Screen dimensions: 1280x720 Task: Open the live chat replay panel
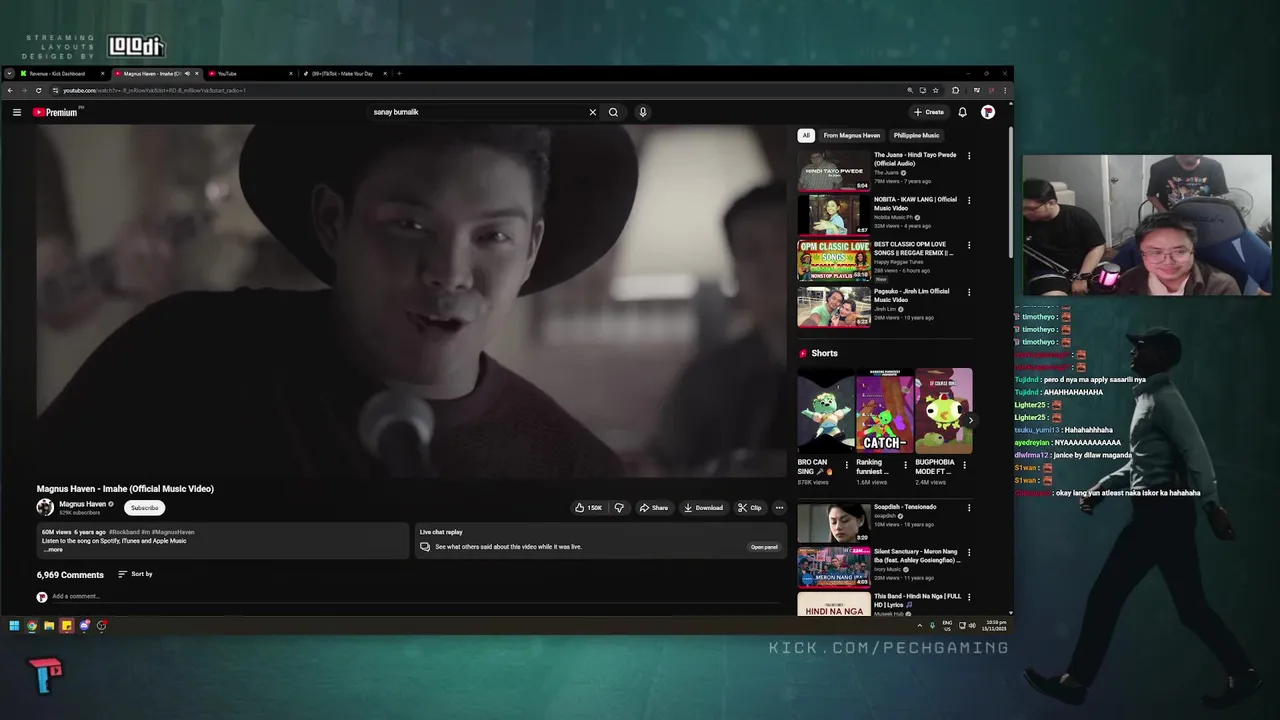tap(764, 547)
